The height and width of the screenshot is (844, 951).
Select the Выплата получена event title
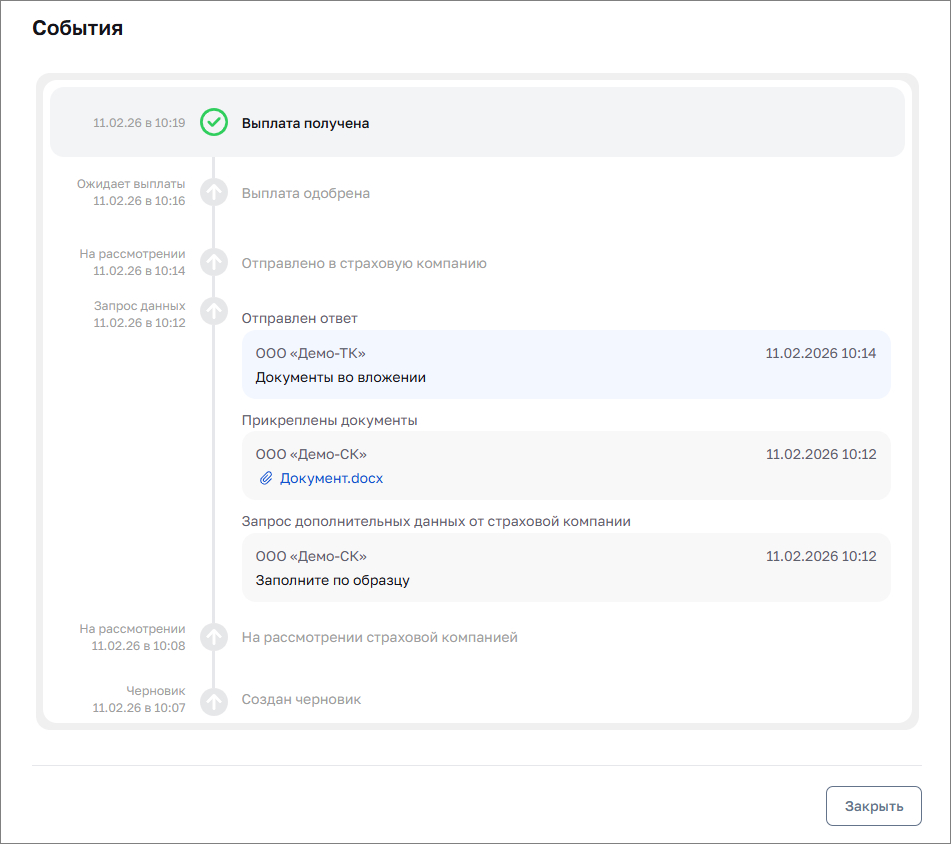305,124
